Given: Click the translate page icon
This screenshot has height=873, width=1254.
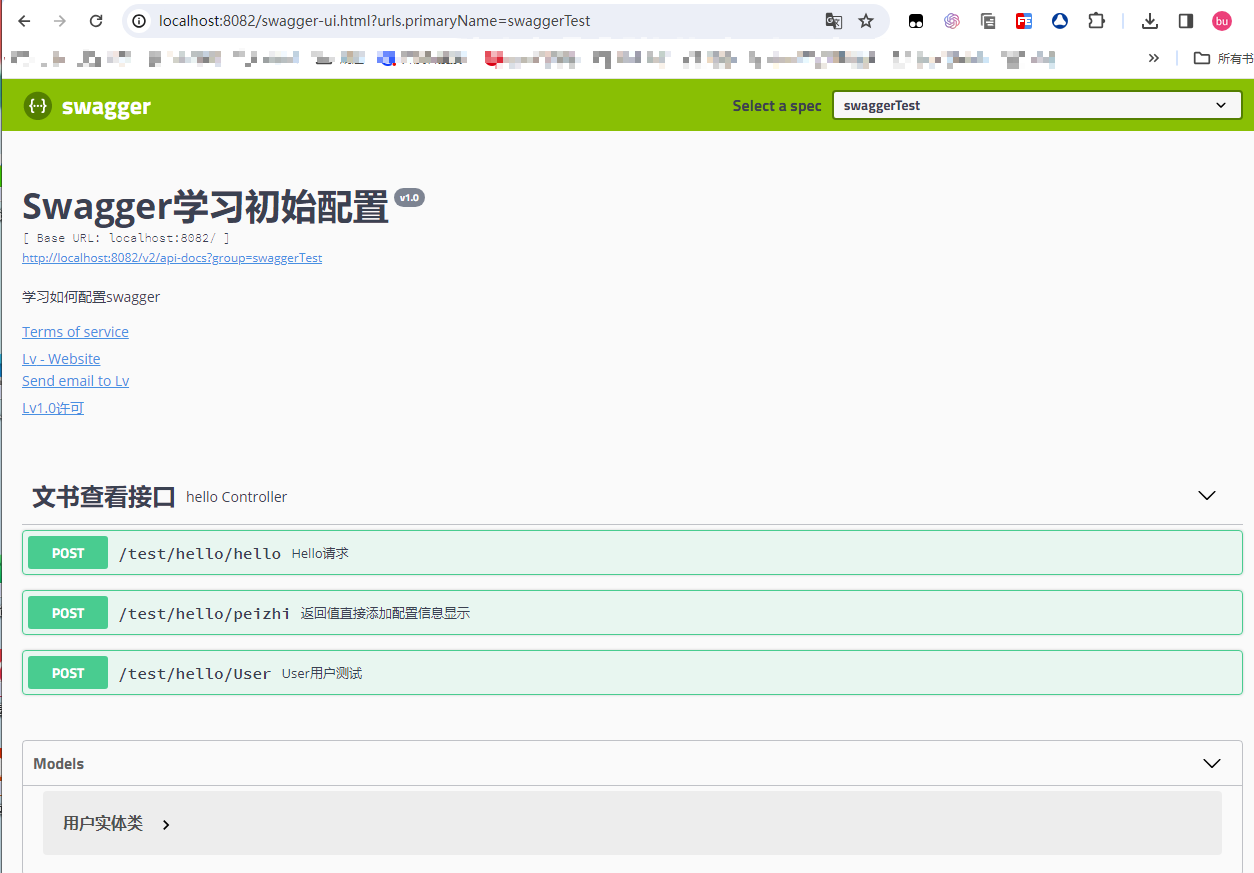Looking at the screenshot, I should (833, 21).
